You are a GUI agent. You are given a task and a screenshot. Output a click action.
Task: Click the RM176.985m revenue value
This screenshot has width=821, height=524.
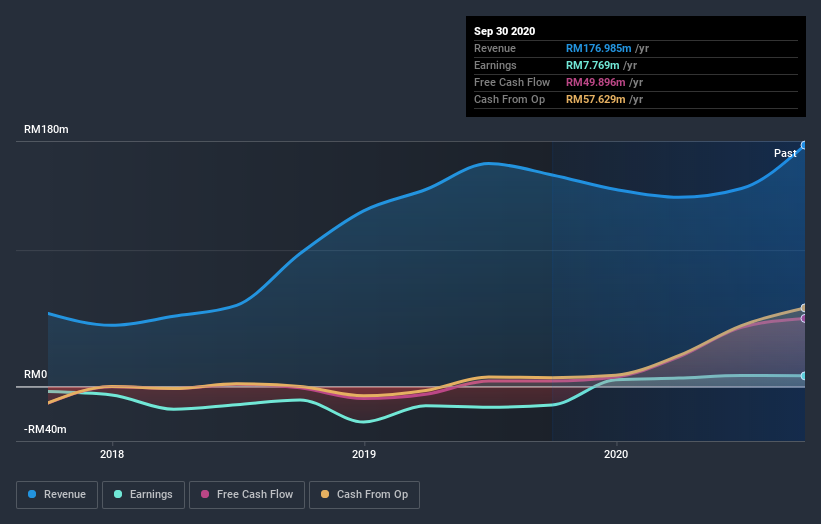(598, 48)
